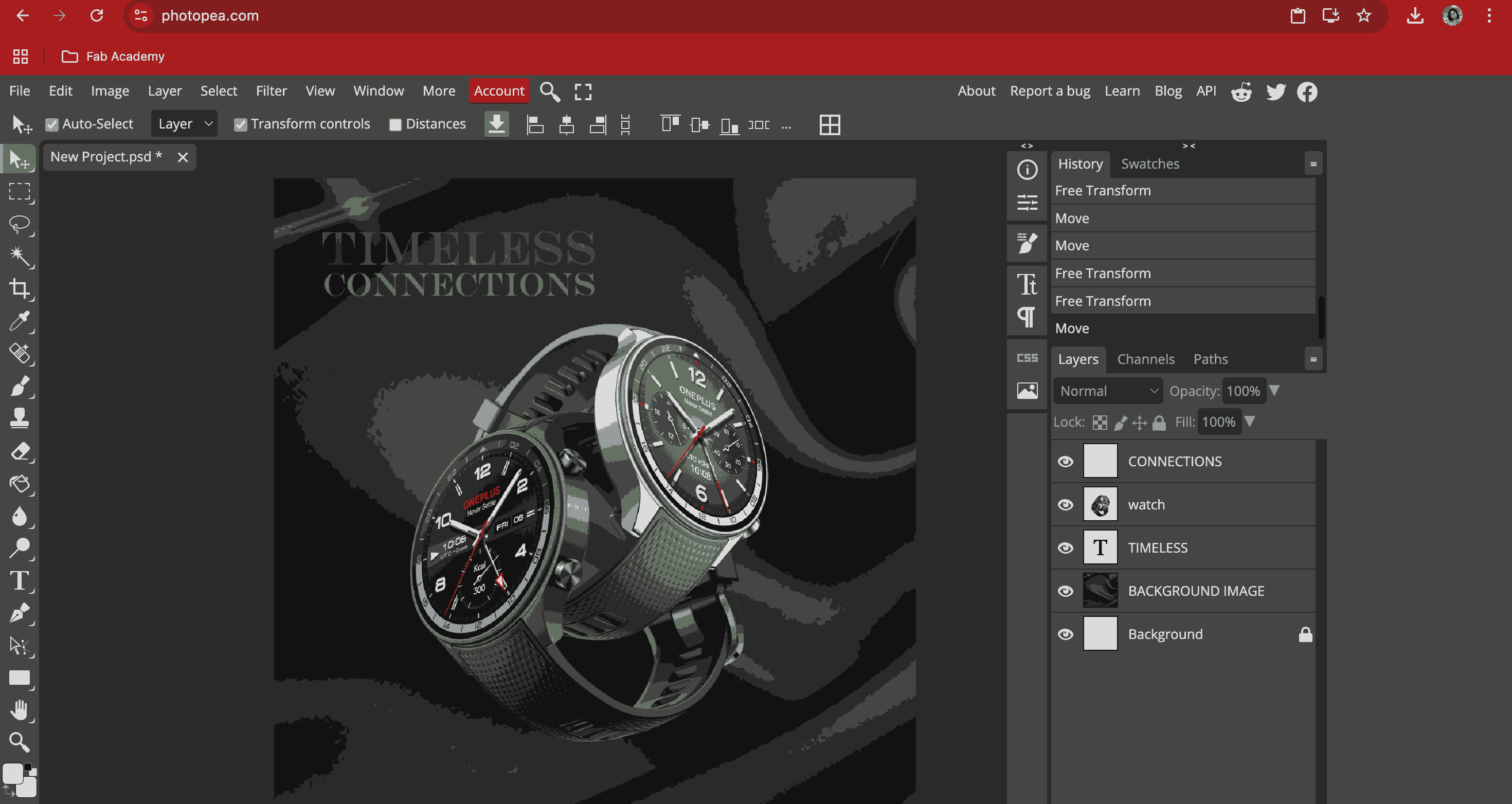This screenshot has height=804, width=1512.
Task: Open the Layer auto-select dropdown
Action: pos(184,124)
